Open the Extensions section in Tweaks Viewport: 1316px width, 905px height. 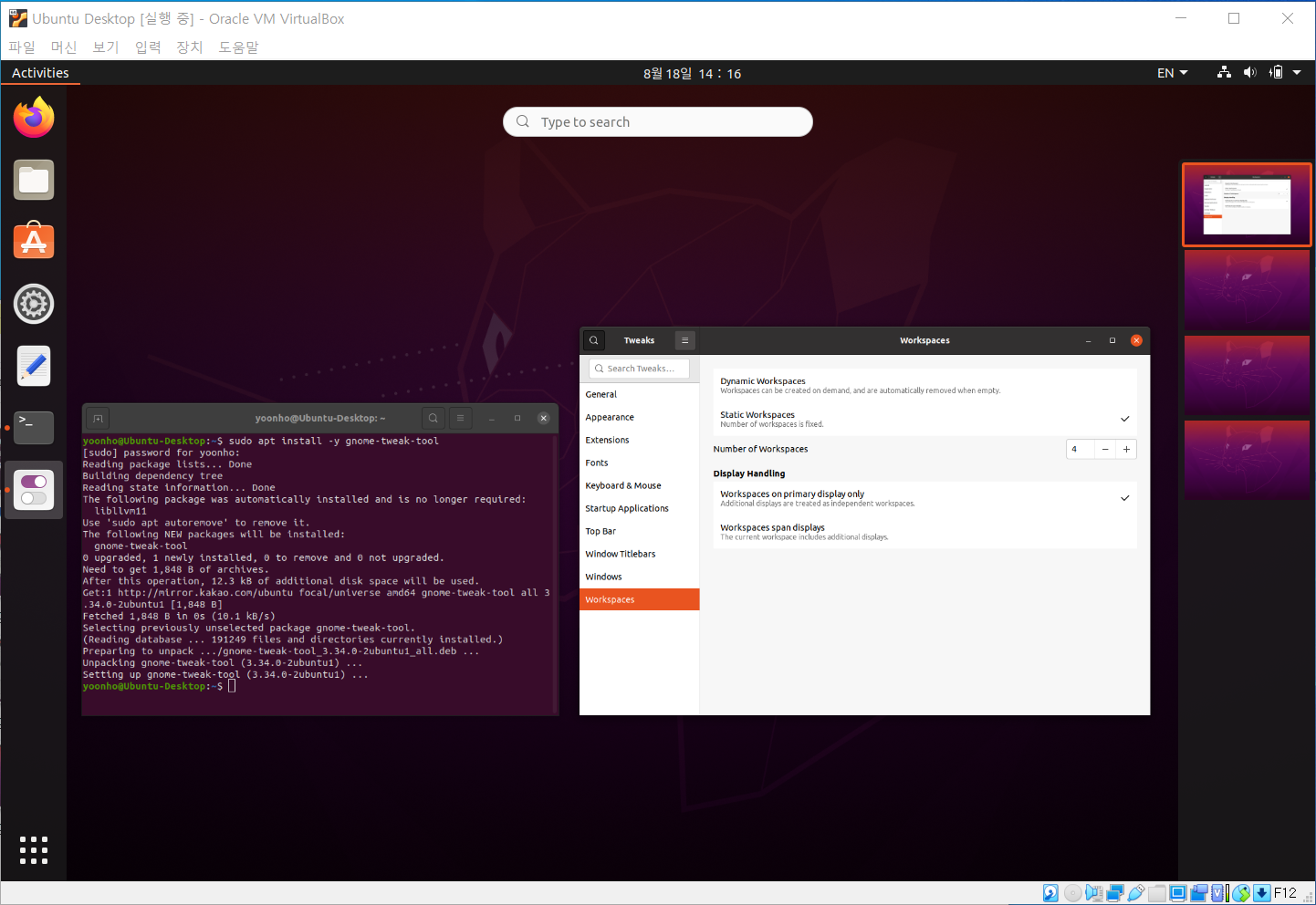[640, 440]
